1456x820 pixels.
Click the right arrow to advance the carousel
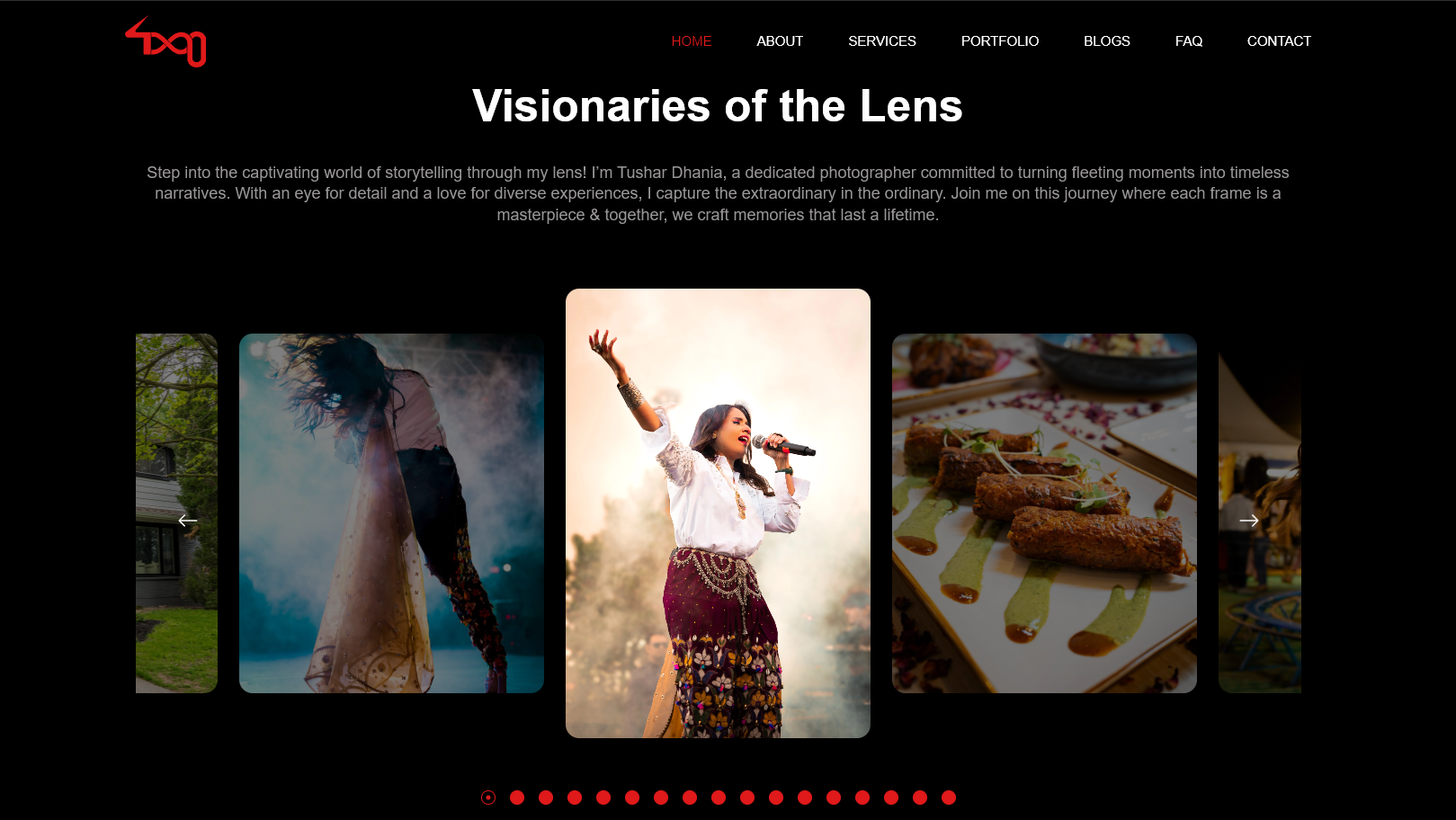pos(1249,521)
